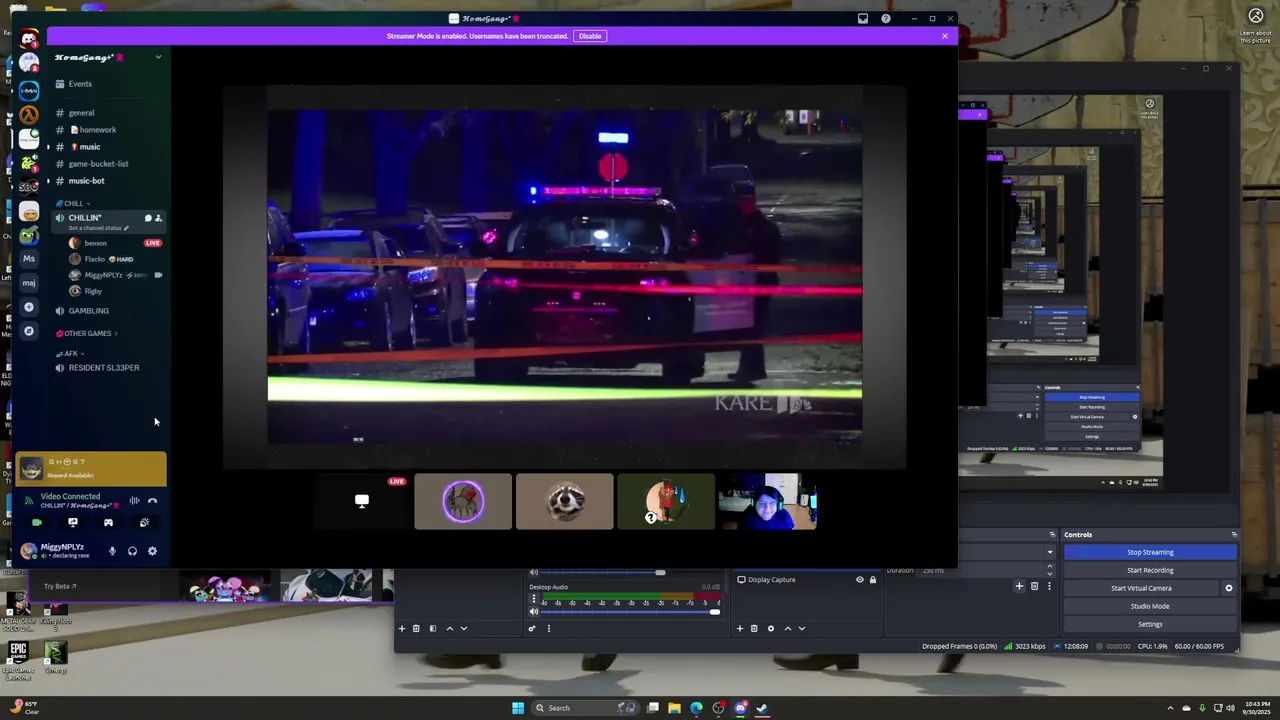Select the purple-ringed avatar participant tile
This screenshot has height=720, width=1280.
coord(463,501)
